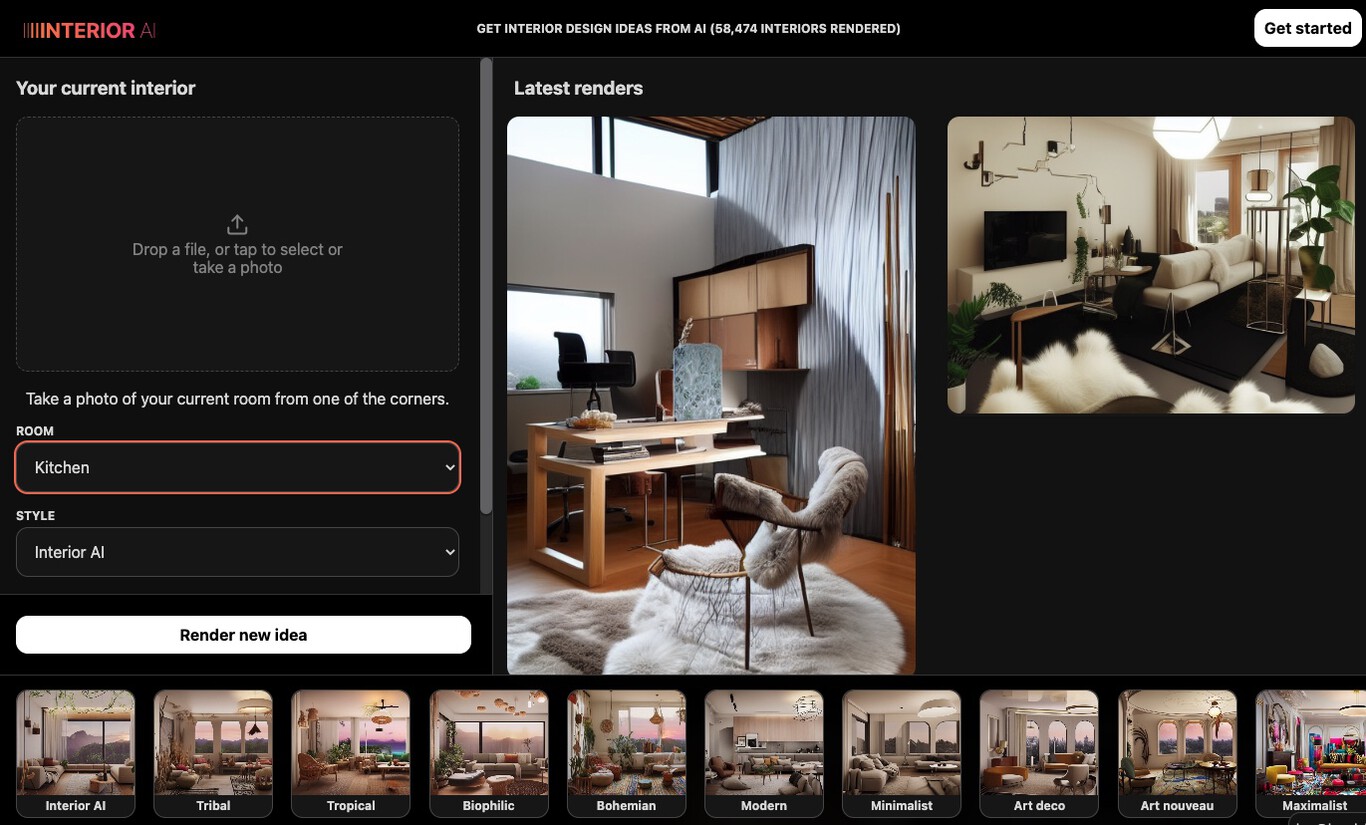The image size is (1366, 825).
Task: Pick the Biophilic style thumbnail
Action: tap(489, 752)
